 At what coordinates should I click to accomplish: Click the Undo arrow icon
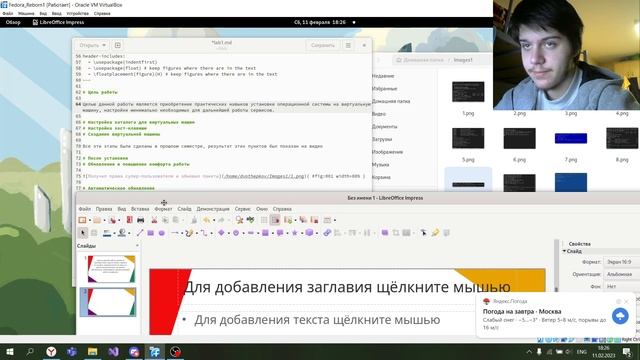[207, 220]
